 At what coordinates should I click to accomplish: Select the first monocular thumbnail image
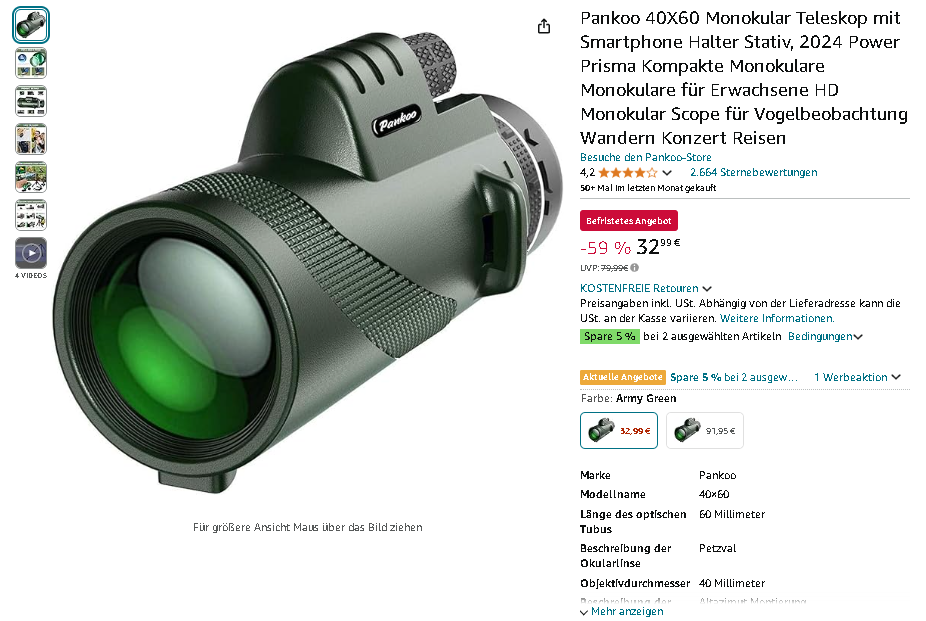tap(31, 25)
